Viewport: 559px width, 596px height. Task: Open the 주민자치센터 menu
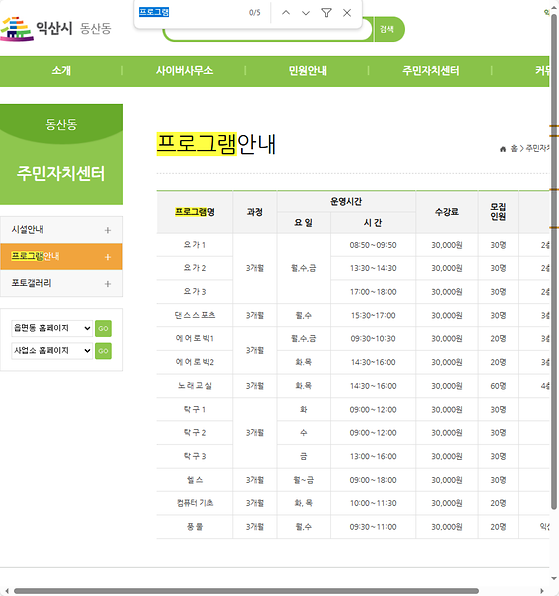pos(431,71)
